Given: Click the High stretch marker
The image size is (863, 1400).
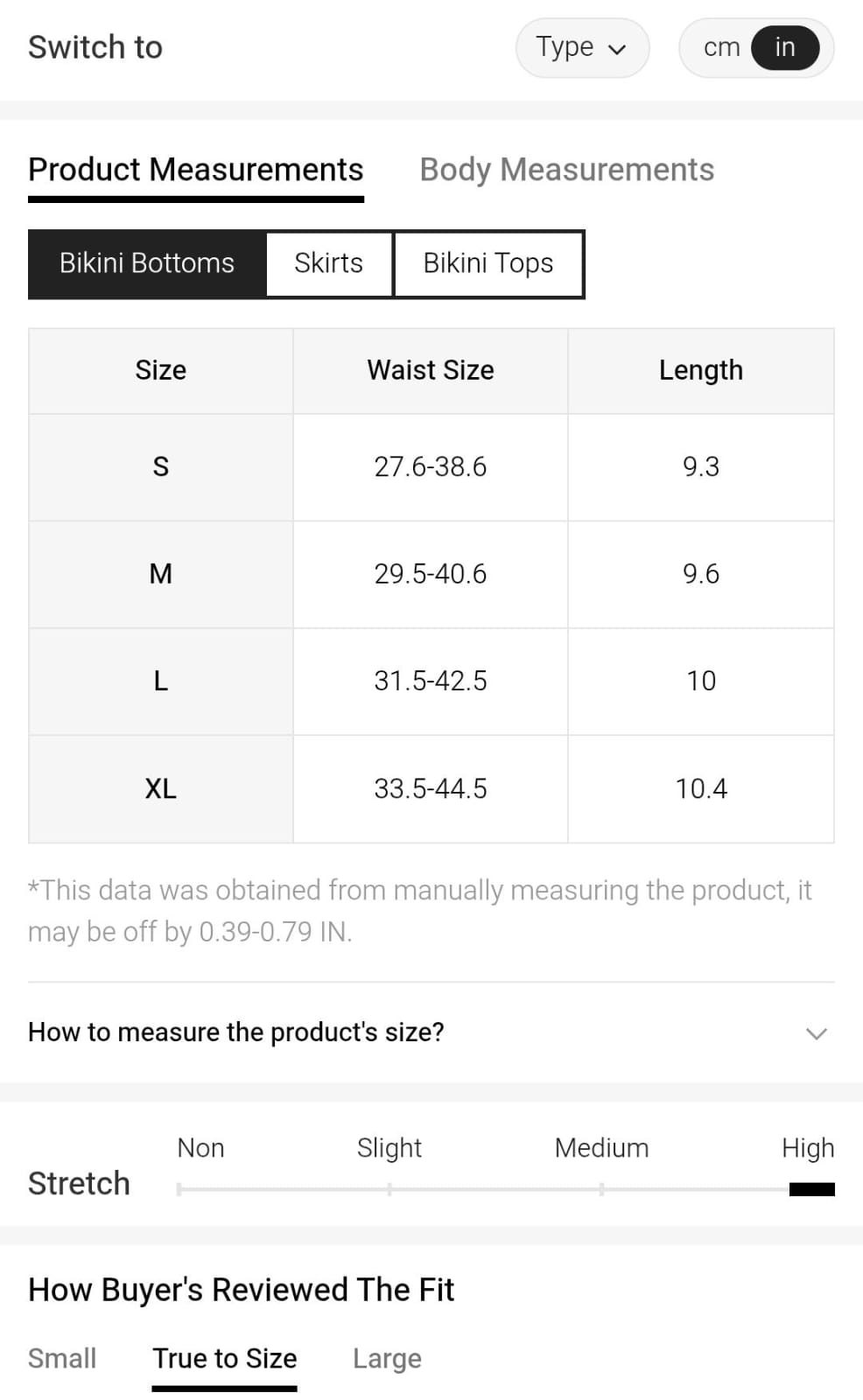Looking at the screenshot, I should 811,1189.
